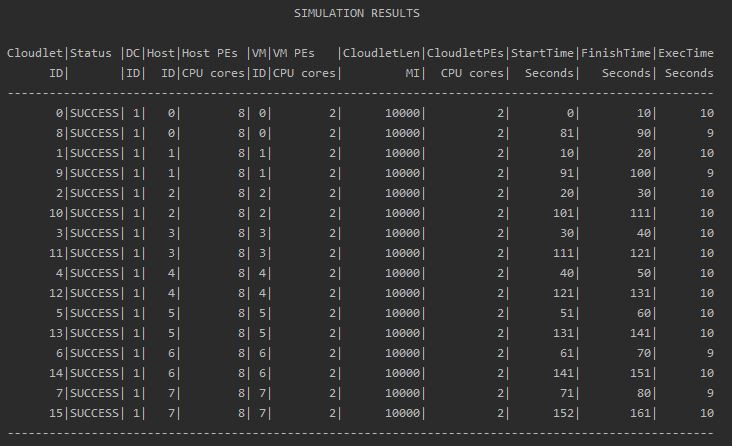Click the SIMULATION RESULTS title

pyautogui.click(x=357, y=13)
